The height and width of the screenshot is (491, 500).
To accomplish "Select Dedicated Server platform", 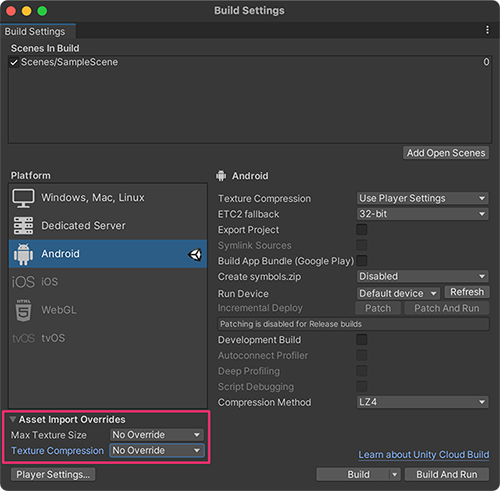I will 108,226.
